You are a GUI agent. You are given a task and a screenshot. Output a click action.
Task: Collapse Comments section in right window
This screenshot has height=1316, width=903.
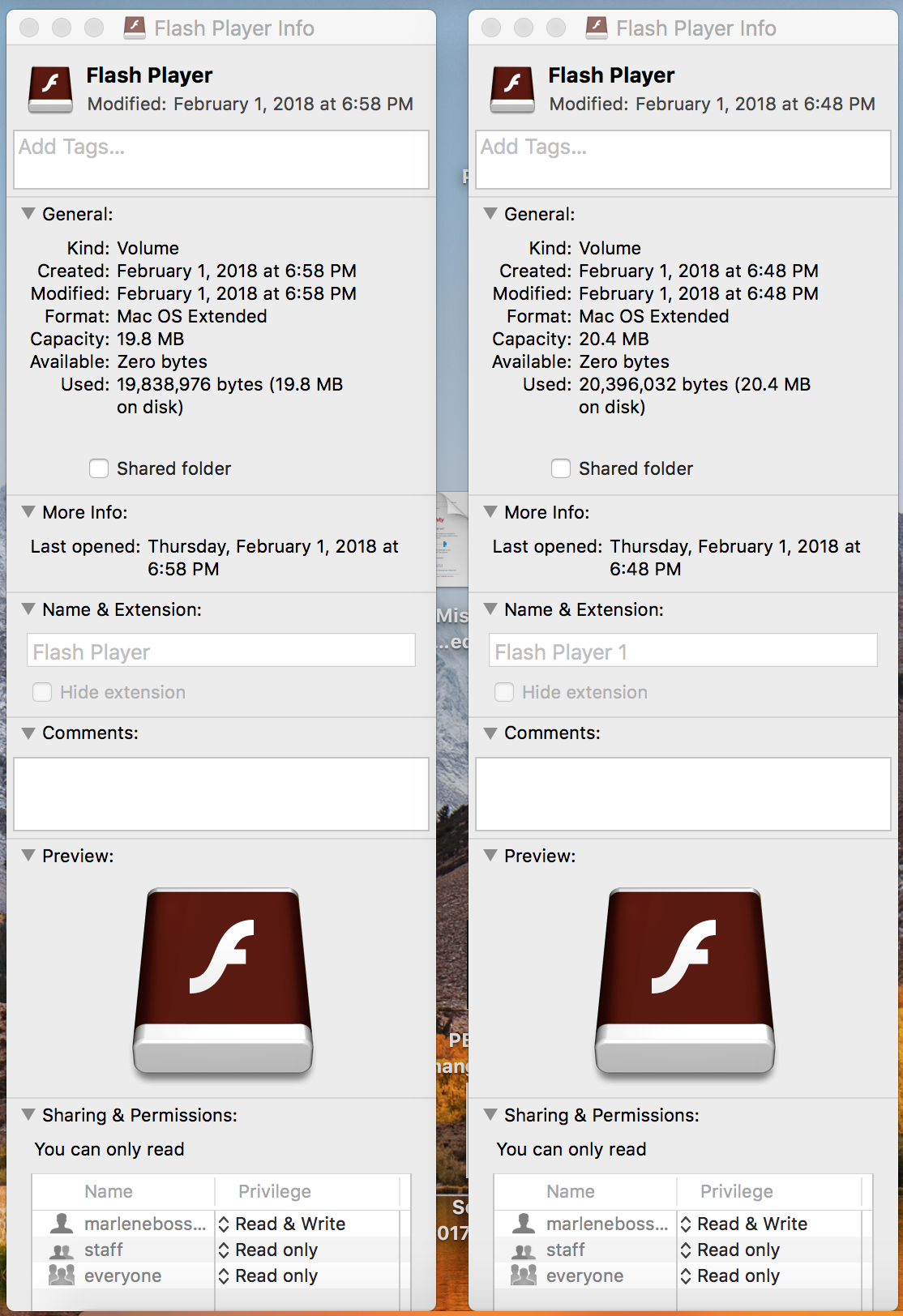click(490, 733)
